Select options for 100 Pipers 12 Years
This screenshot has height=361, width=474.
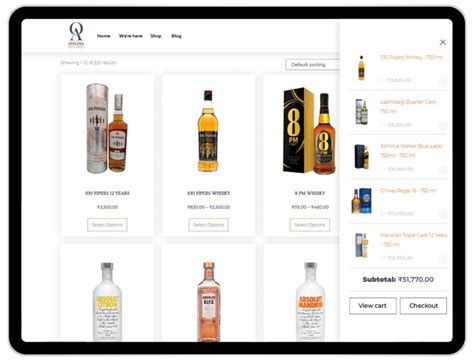107,225
